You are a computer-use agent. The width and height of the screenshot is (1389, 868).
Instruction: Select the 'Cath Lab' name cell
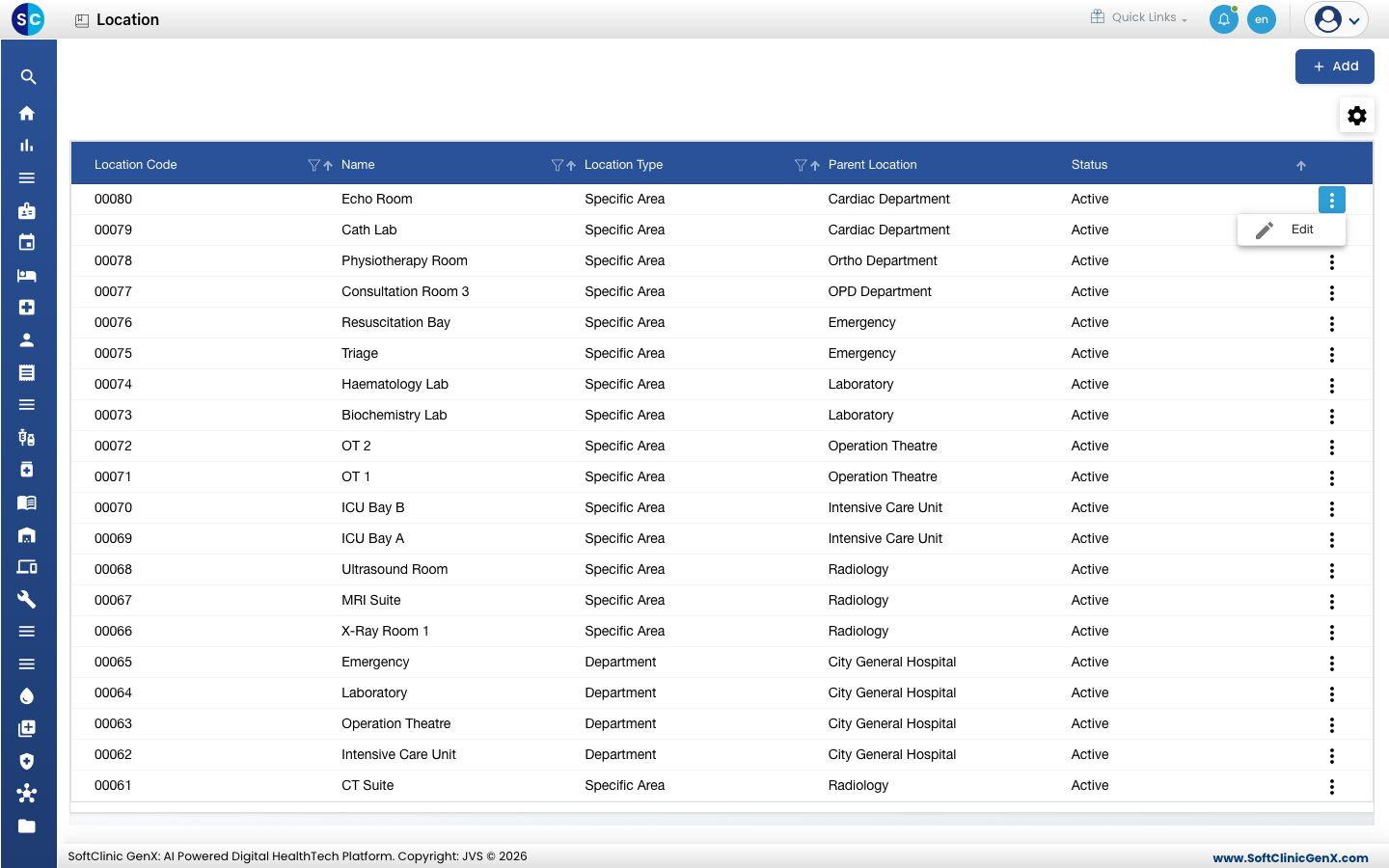(x=368, y=230)
